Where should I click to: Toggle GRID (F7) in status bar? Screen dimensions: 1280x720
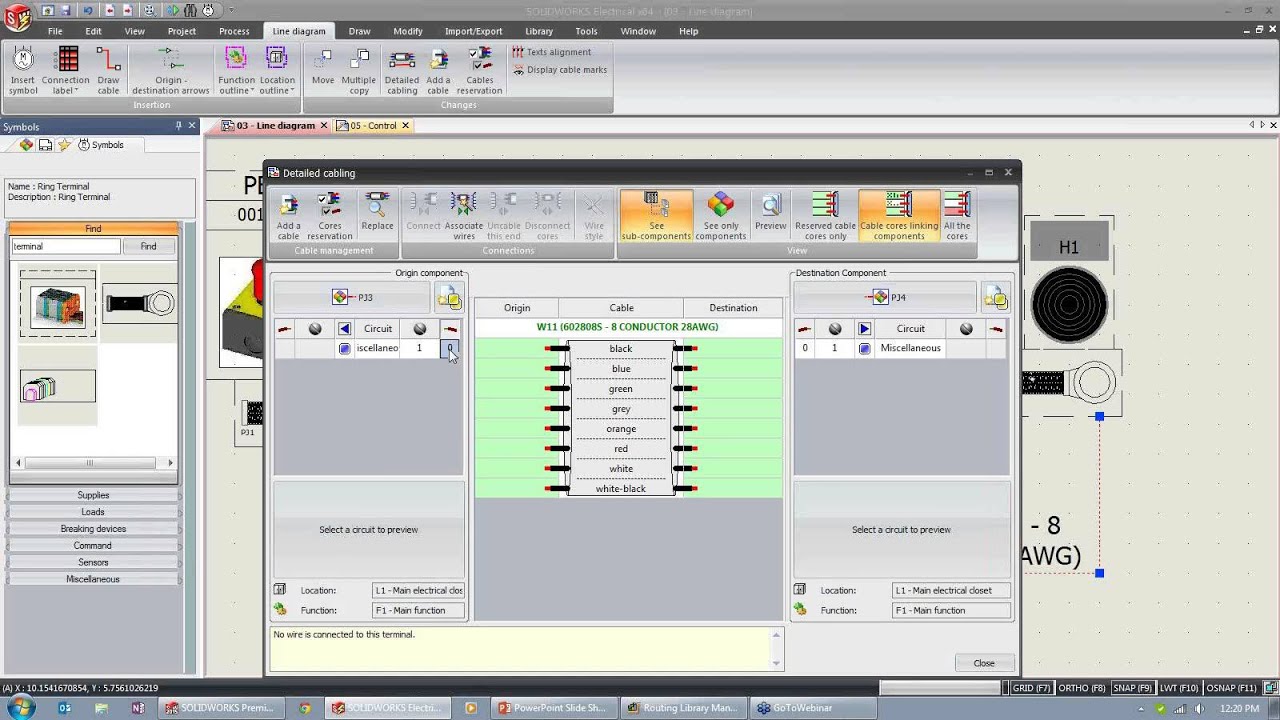1031,688
